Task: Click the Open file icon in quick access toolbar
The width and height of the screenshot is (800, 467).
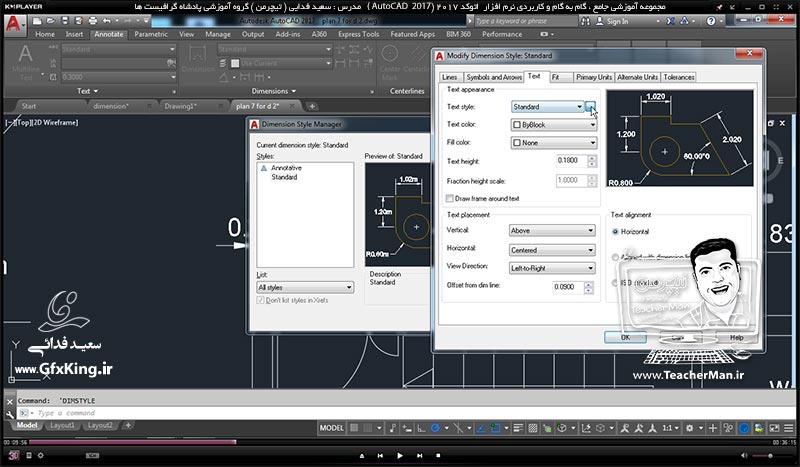Action: pyautogui.click(x=51, y=21)
